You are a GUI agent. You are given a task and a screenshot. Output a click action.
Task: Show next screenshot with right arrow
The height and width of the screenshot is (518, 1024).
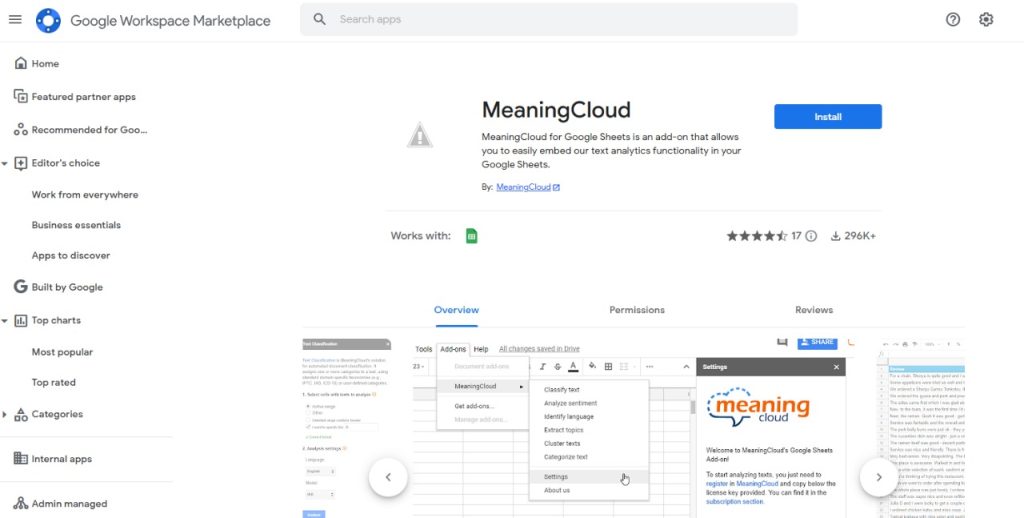(879, 477)
